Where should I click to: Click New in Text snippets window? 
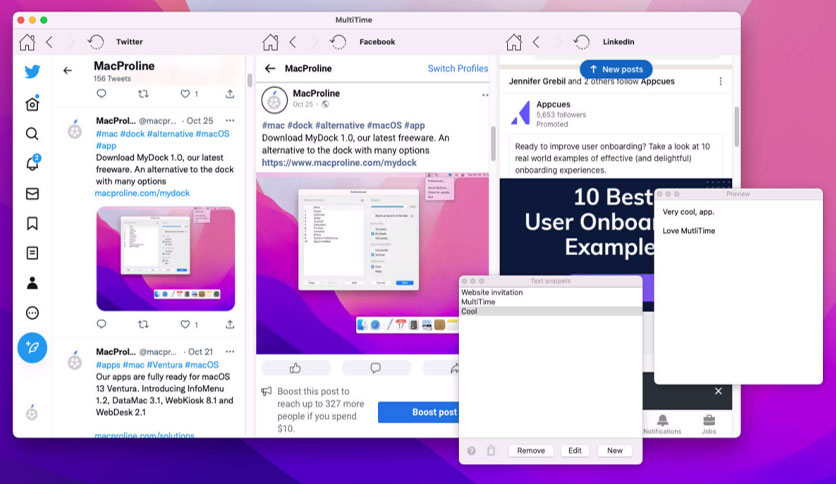click(615, 450)
